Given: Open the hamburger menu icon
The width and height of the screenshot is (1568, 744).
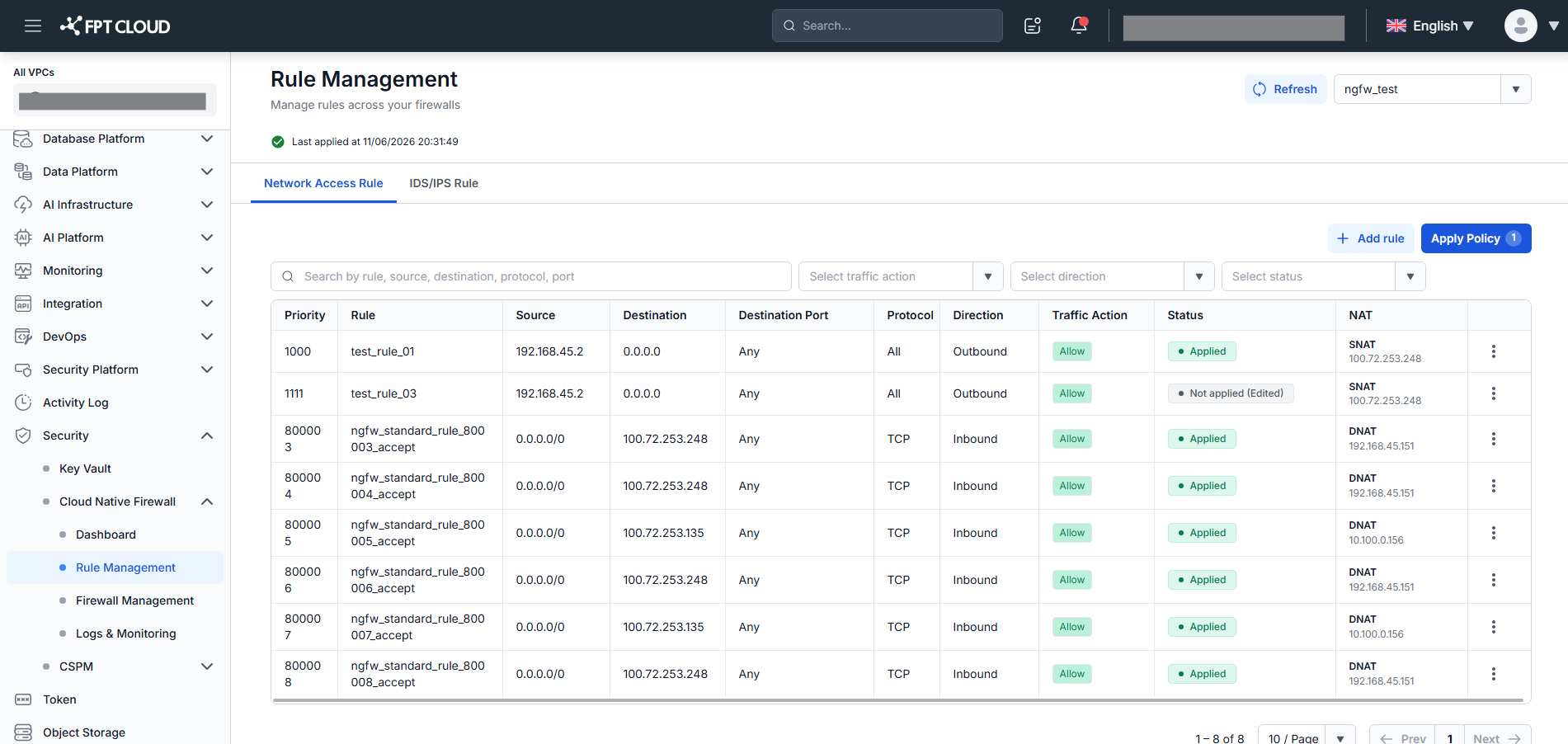Looking at the screenshot, I should 33,26.
